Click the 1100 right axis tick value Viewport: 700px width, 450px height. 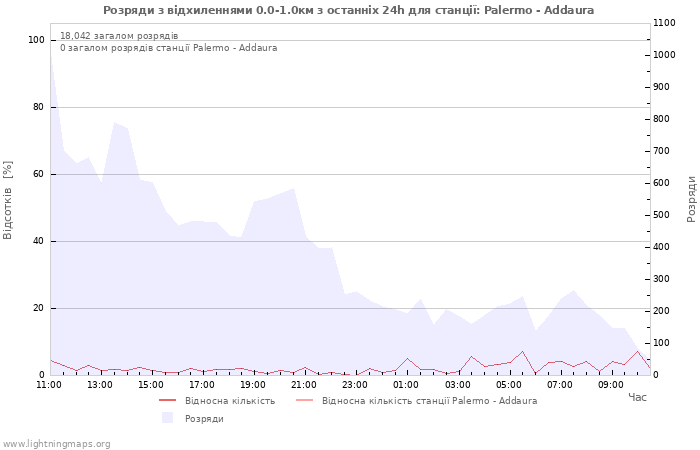(664, 23)
